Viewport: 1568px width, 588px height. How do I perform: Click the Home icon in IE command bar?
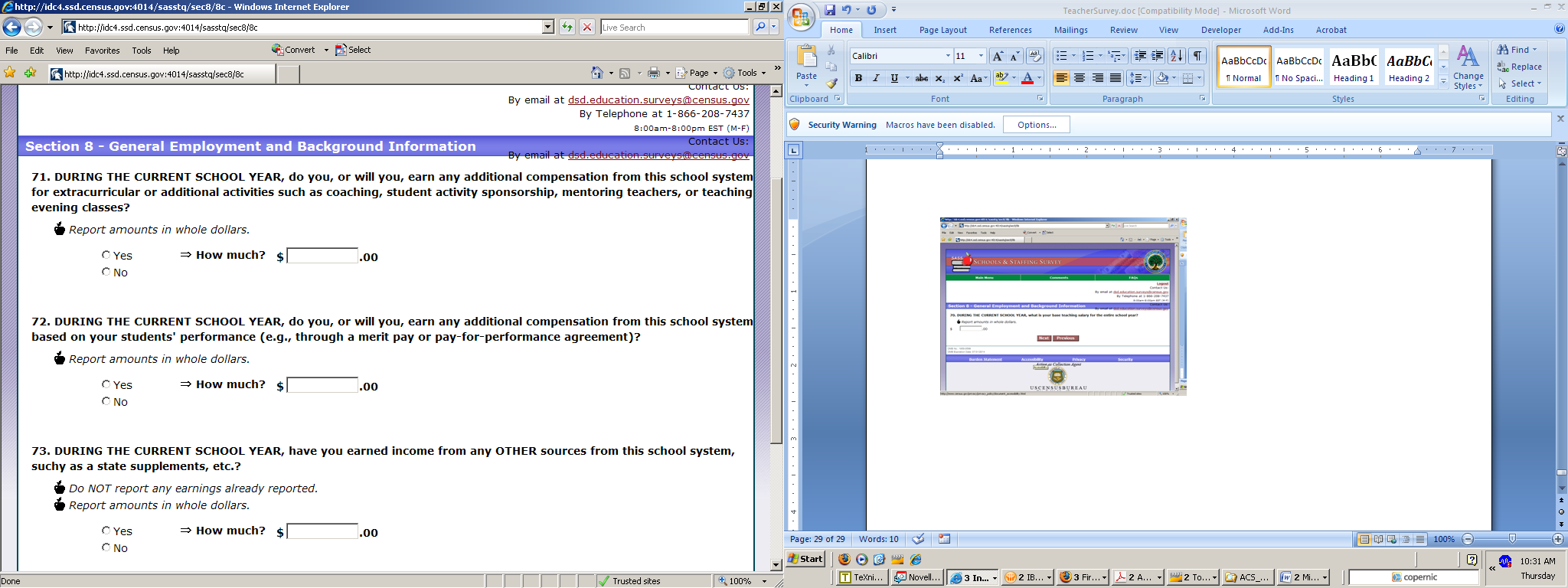tap(597, 73)
